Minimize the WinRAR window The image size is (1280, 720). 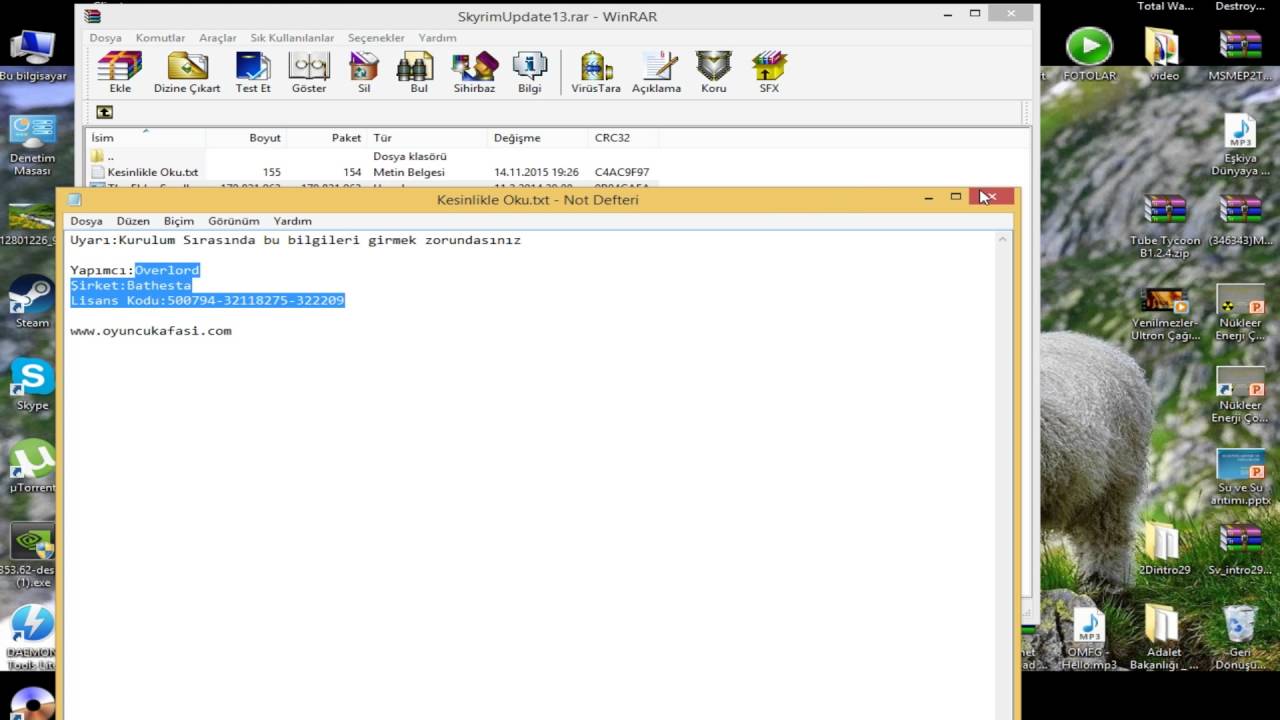[x=947, y=14]
